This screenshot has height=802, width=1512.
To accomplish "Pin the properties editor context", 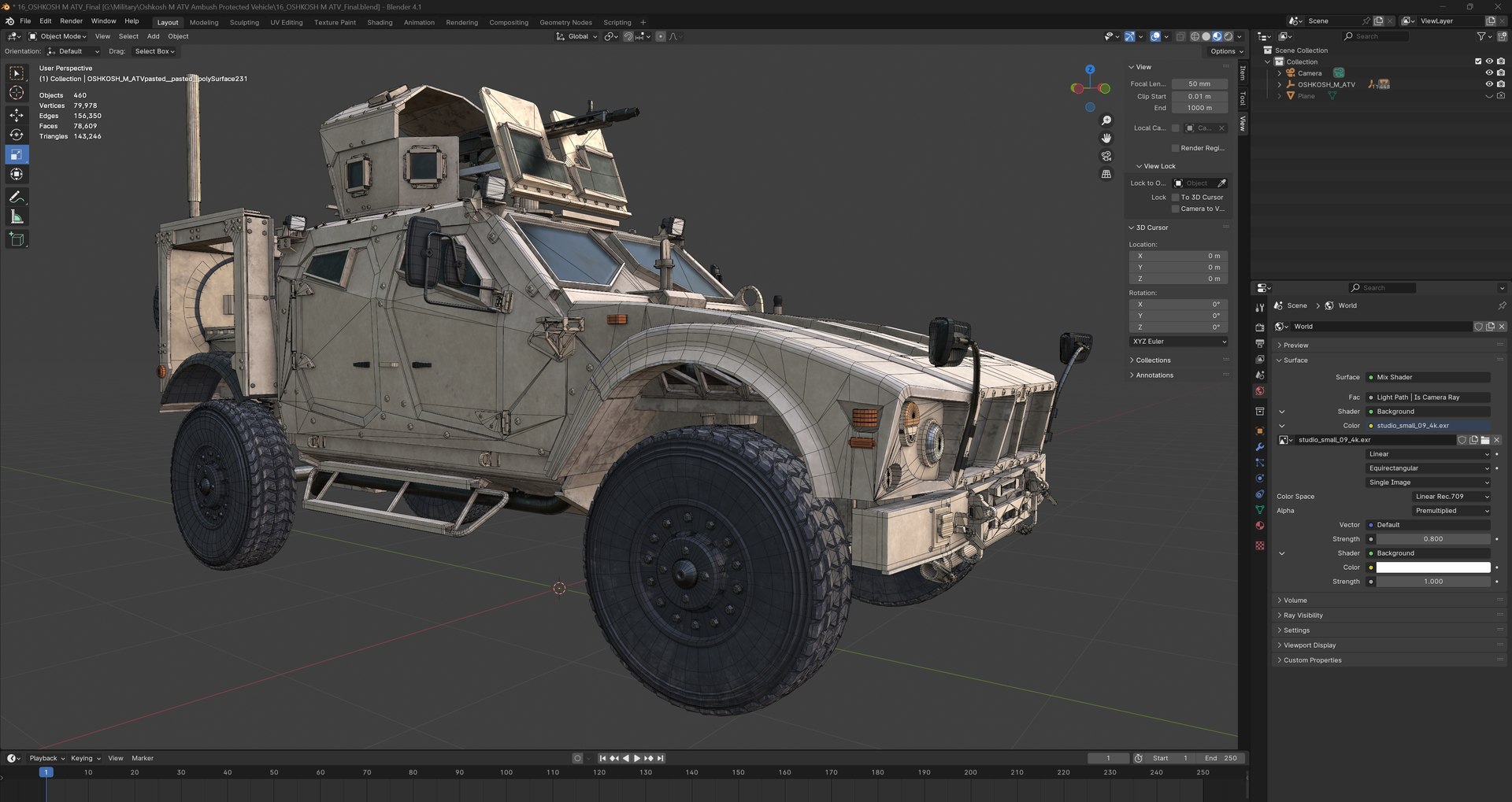I will (x=1502, y=305).
